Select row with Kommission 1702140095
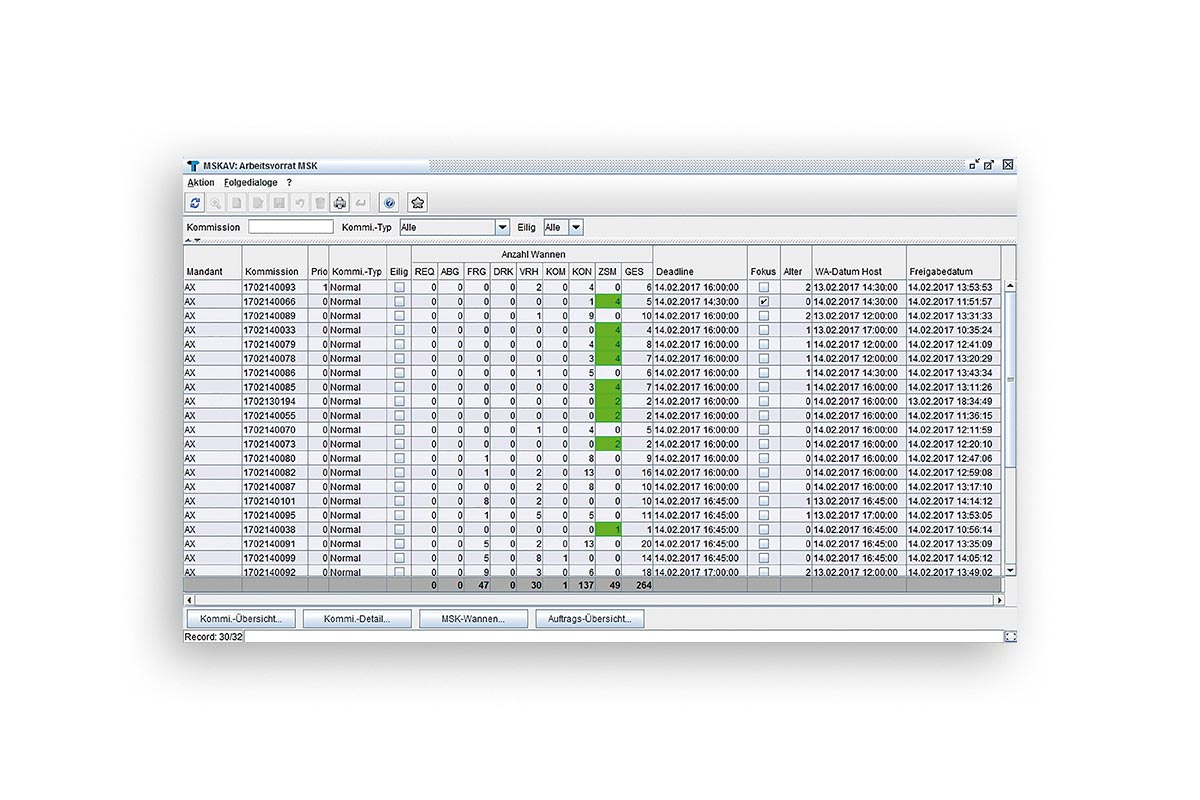The image size is (1200, 800). (x=593, y=515)
